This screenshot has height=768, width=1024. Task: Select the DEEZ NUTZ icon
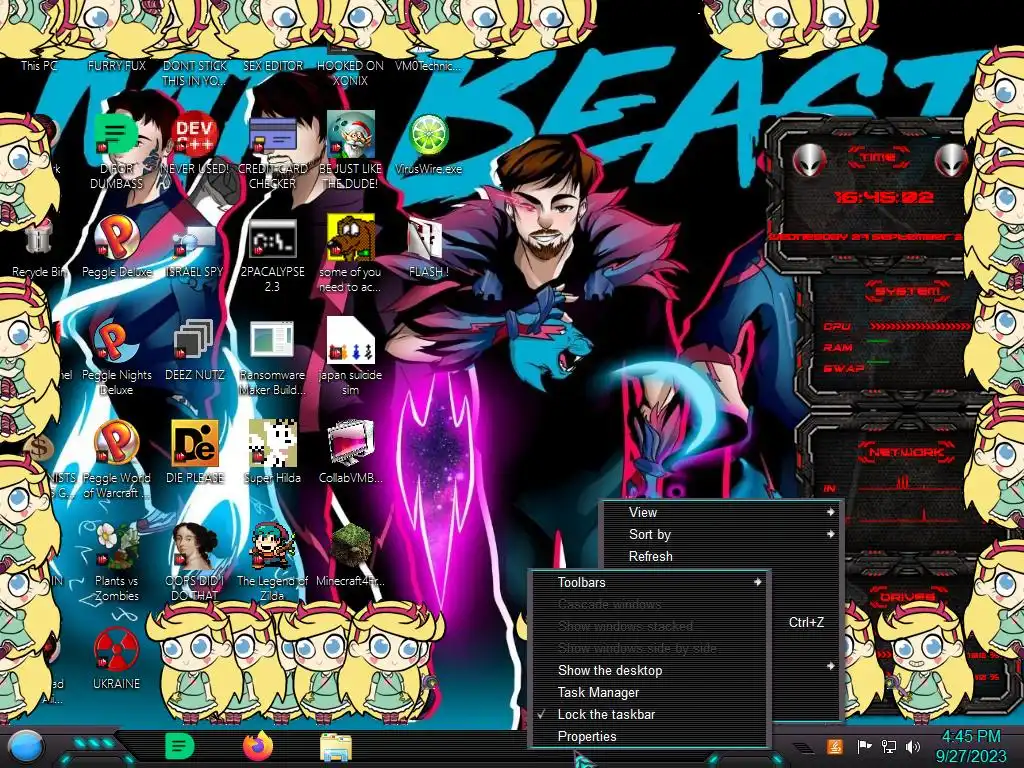coord(195,341)
